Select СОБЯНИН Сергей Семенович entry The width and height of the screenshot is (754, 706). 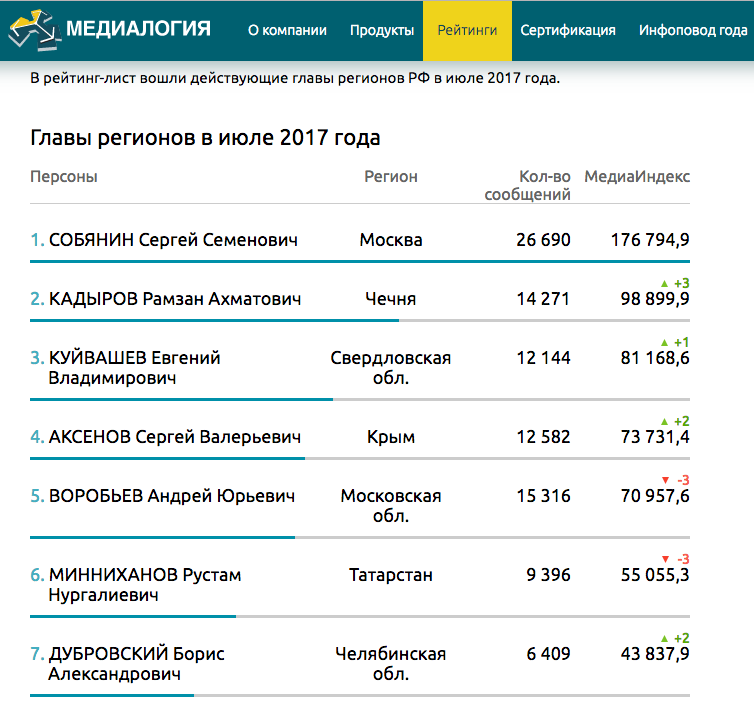pos(173,240)
